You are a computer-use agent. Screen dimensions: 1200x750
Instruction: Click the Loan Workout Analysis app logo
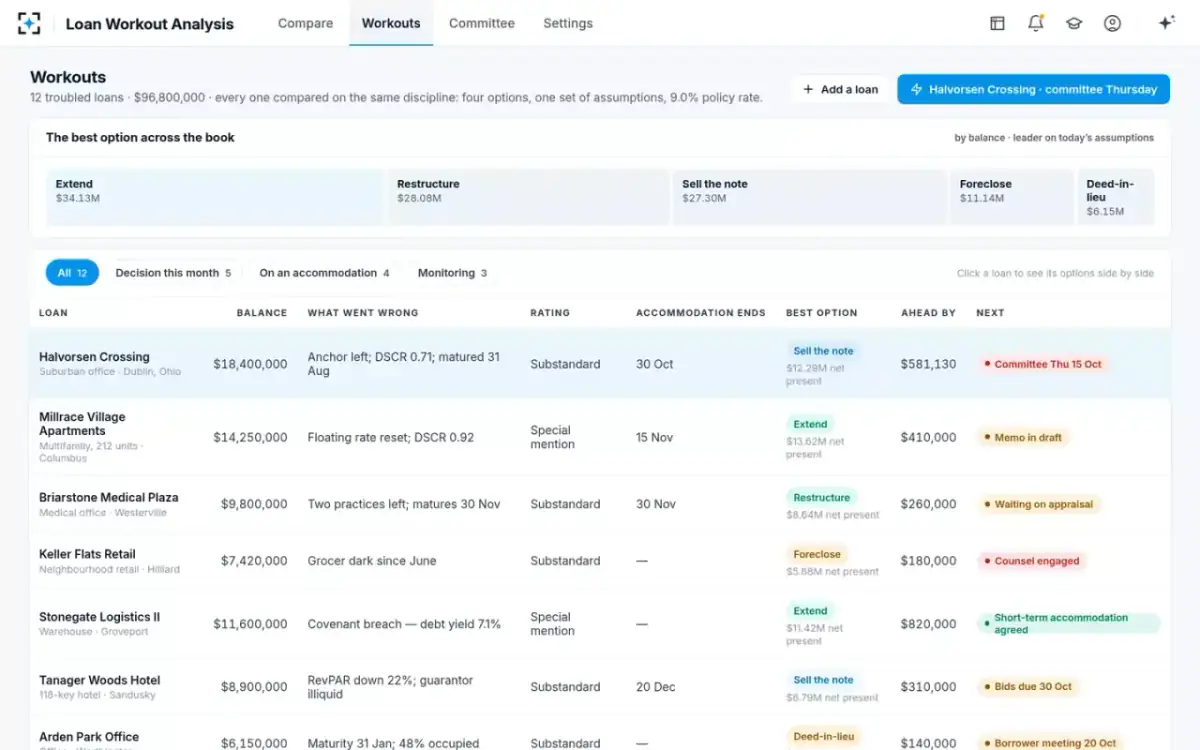pos(29,23)
